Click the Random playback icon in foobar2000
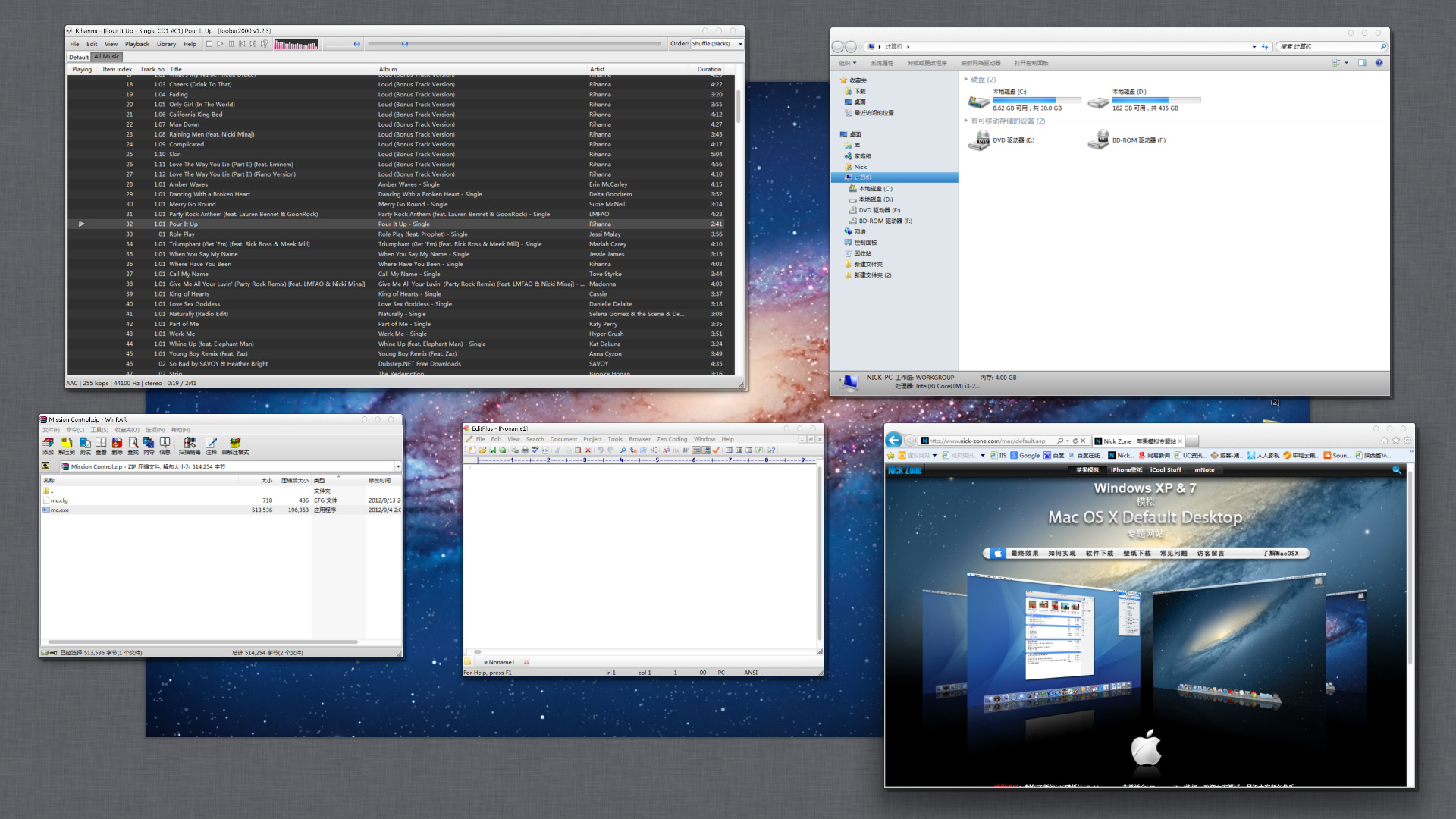 pyautogui.click(x=264, y=44)
